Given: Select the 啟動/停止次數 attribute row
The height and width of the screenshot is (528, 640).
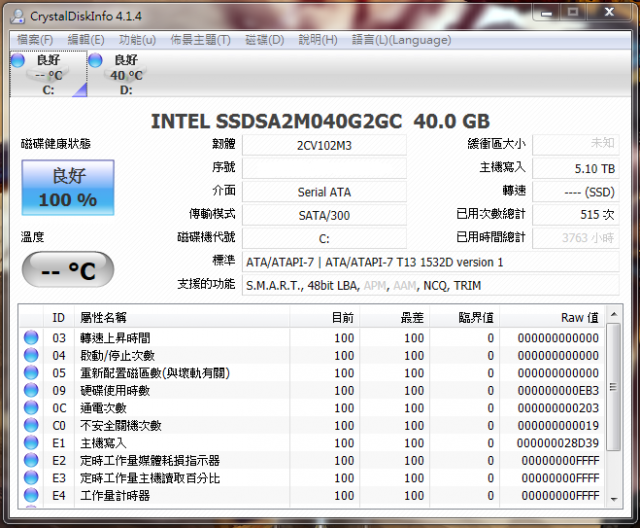Looking at the screenshot, I should pos(312,355).
